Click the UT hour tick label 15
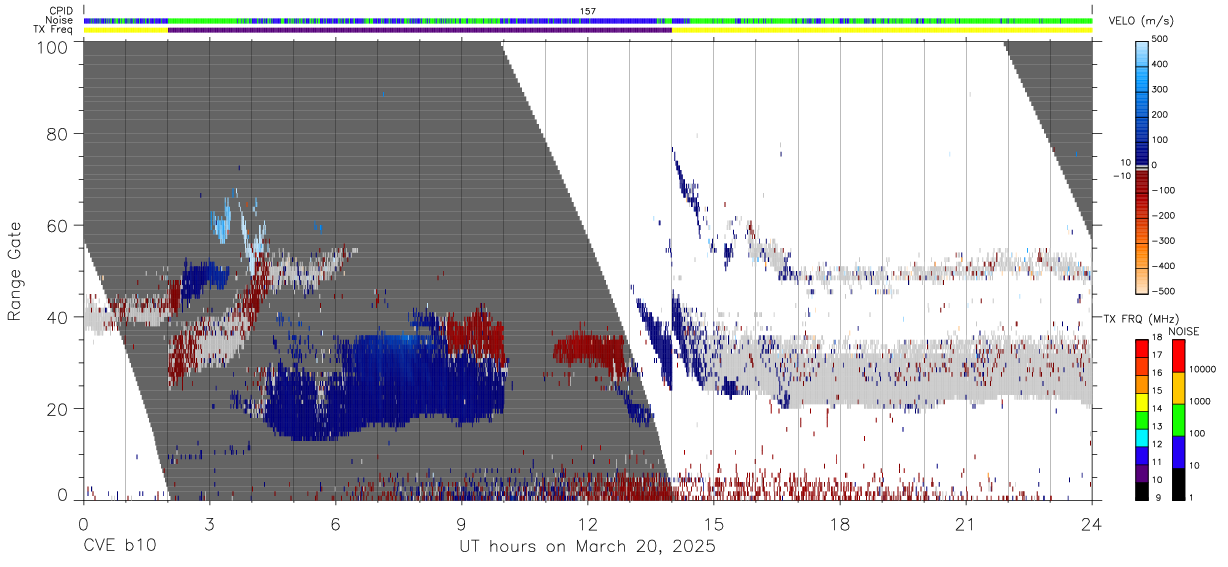The image size is (1228, 567). (714, 524)
